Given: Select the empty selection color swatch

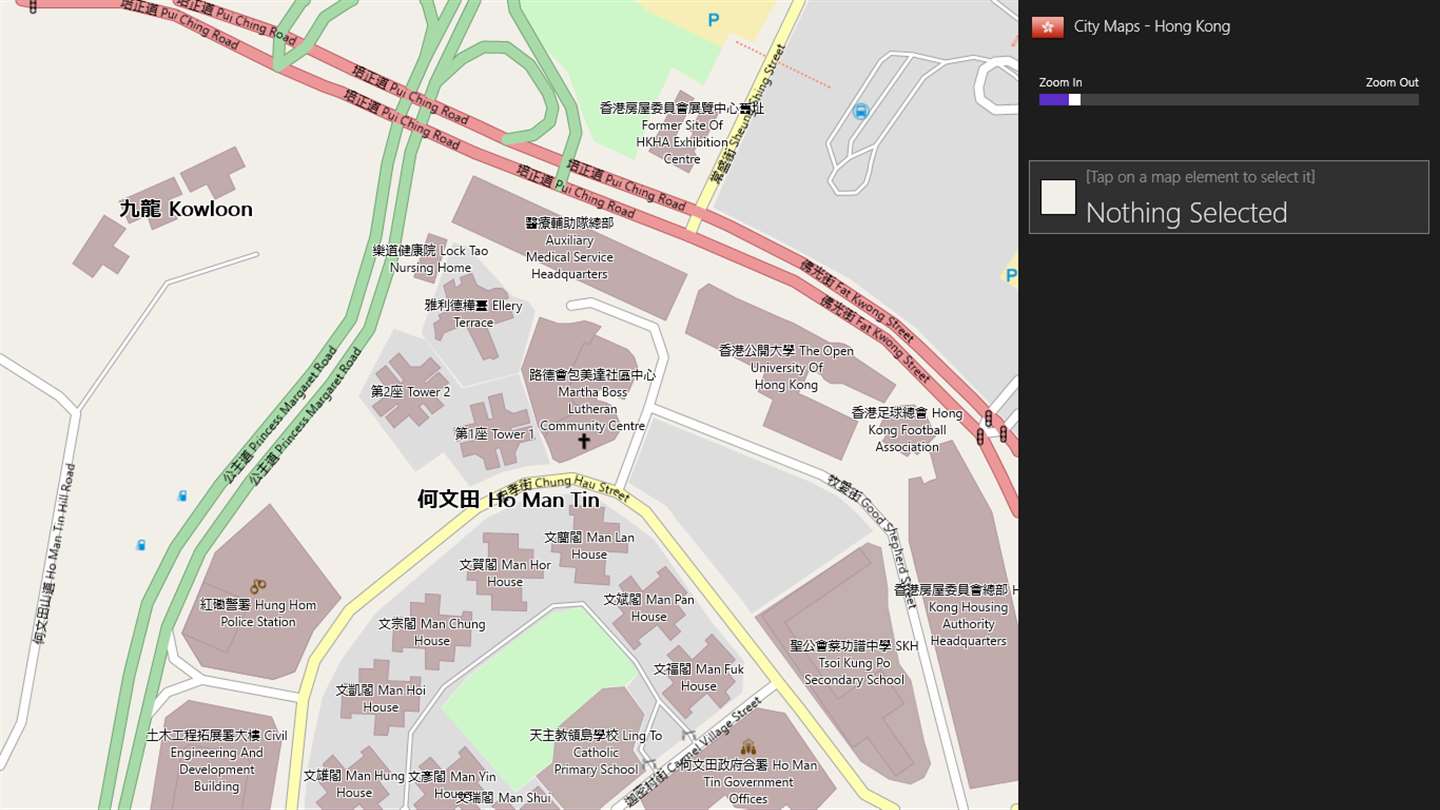Looking at the screenshot, I should [1058, 197].
